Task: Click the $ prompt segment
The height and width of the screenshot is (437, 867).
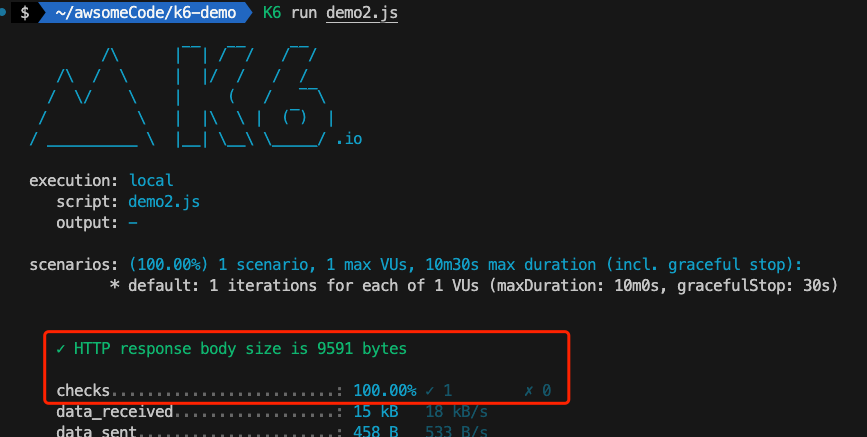Action: pos(25,12)
